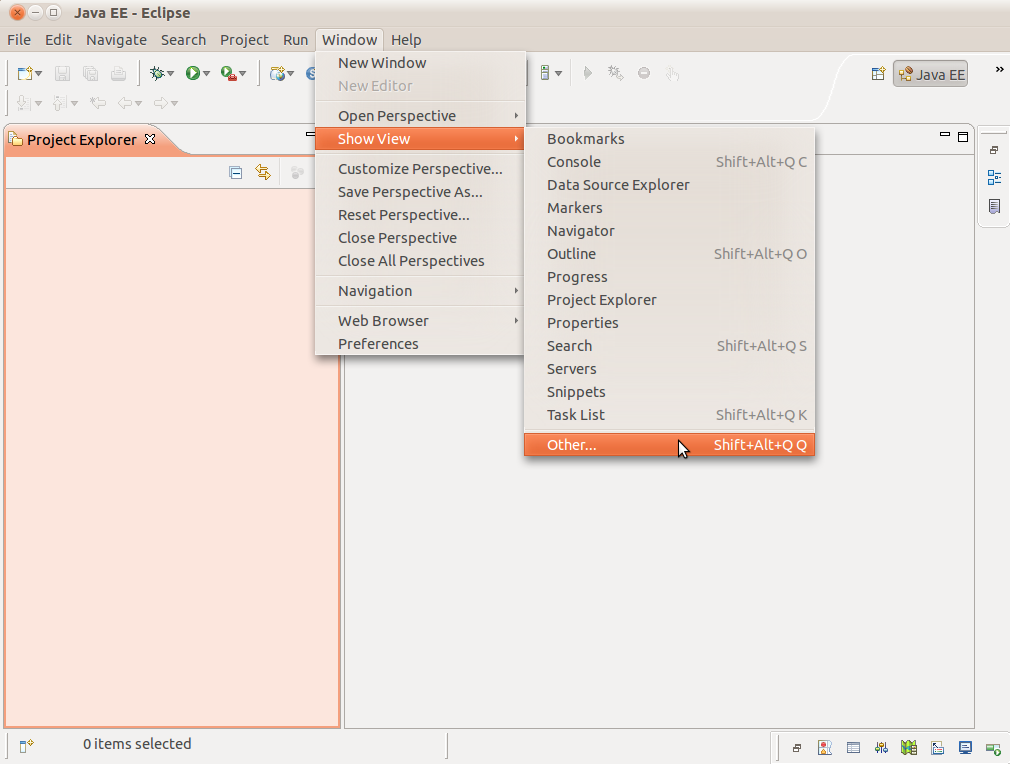1010x764 pixels.
Task: Open the Debug icon dropdown arrow
Action: coord(171,74)
